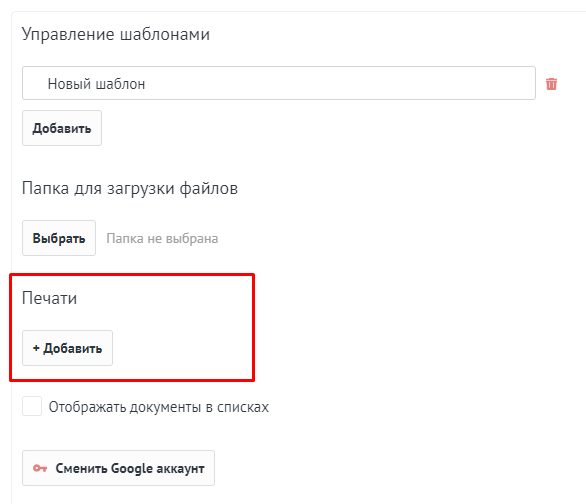Enable Отображать документы в списках checkbox
Image resolution: width=586 pixels, height=504 pixels.
(32, 406)
